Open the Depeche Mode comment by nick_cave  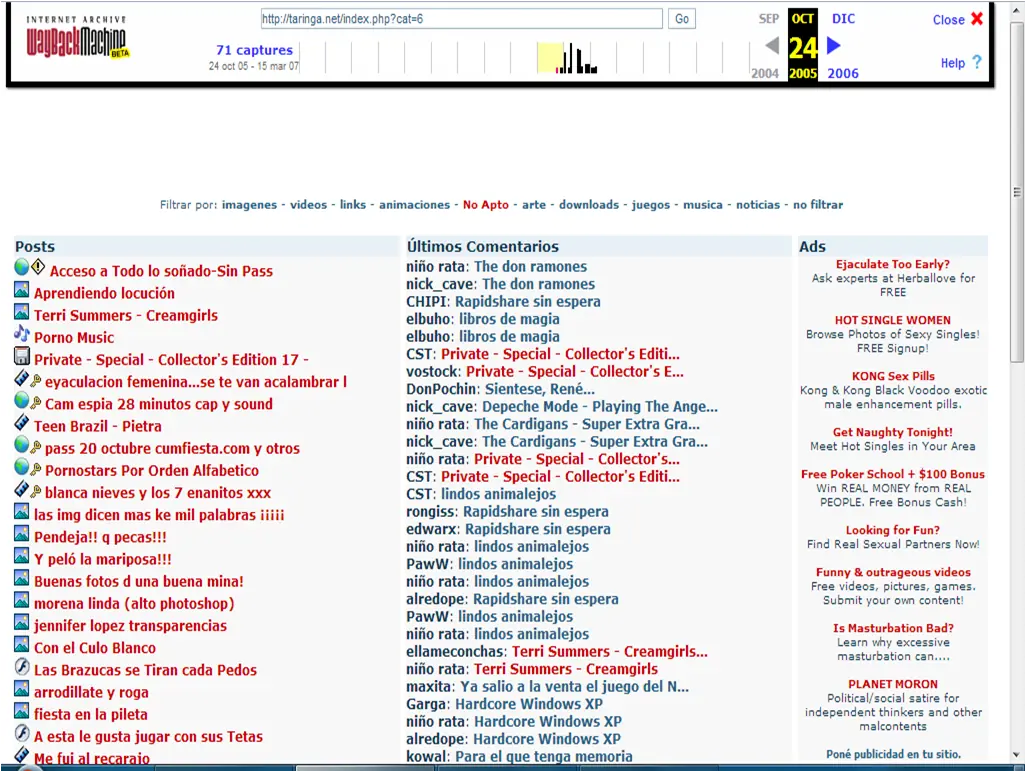click(x=600, y=407)
